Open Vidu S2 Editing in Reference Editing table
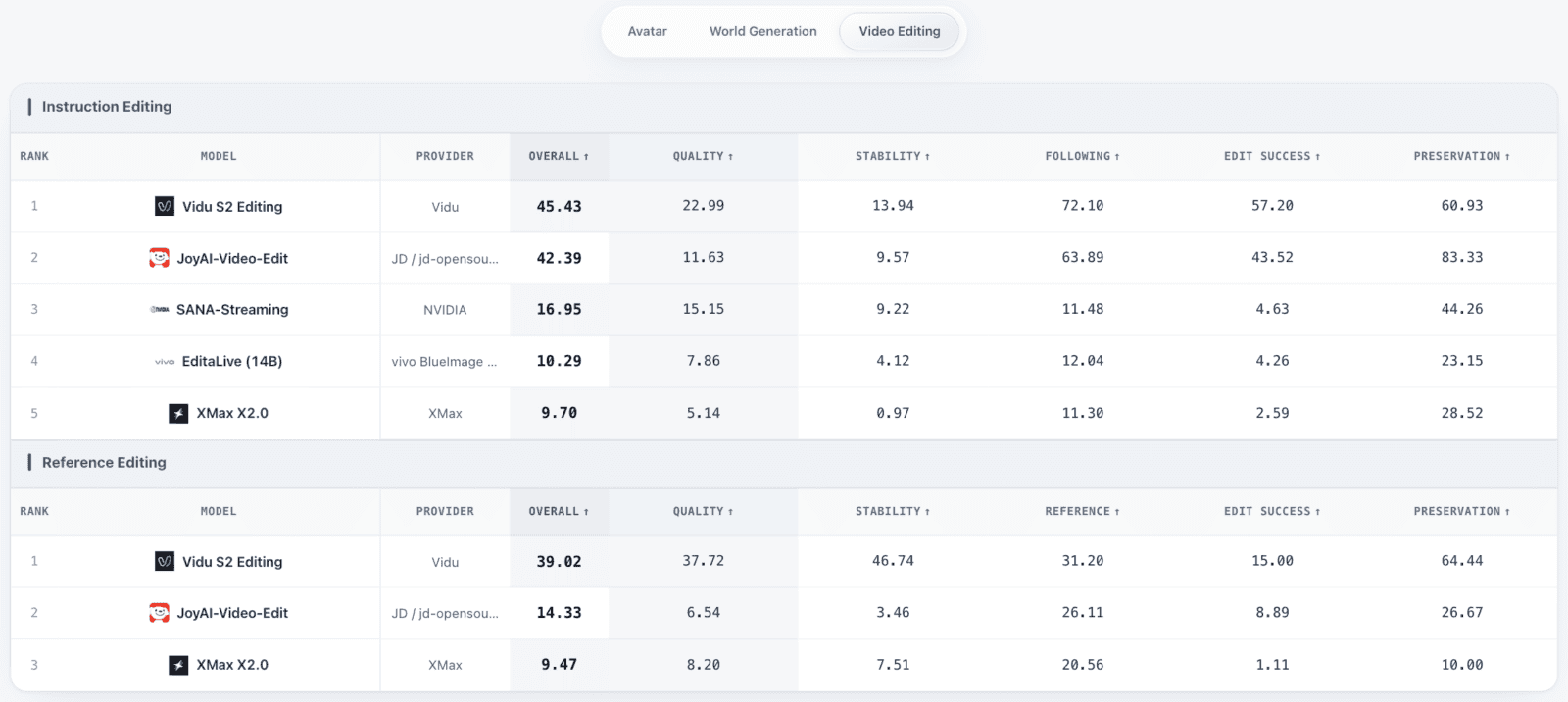 [232, 562]
